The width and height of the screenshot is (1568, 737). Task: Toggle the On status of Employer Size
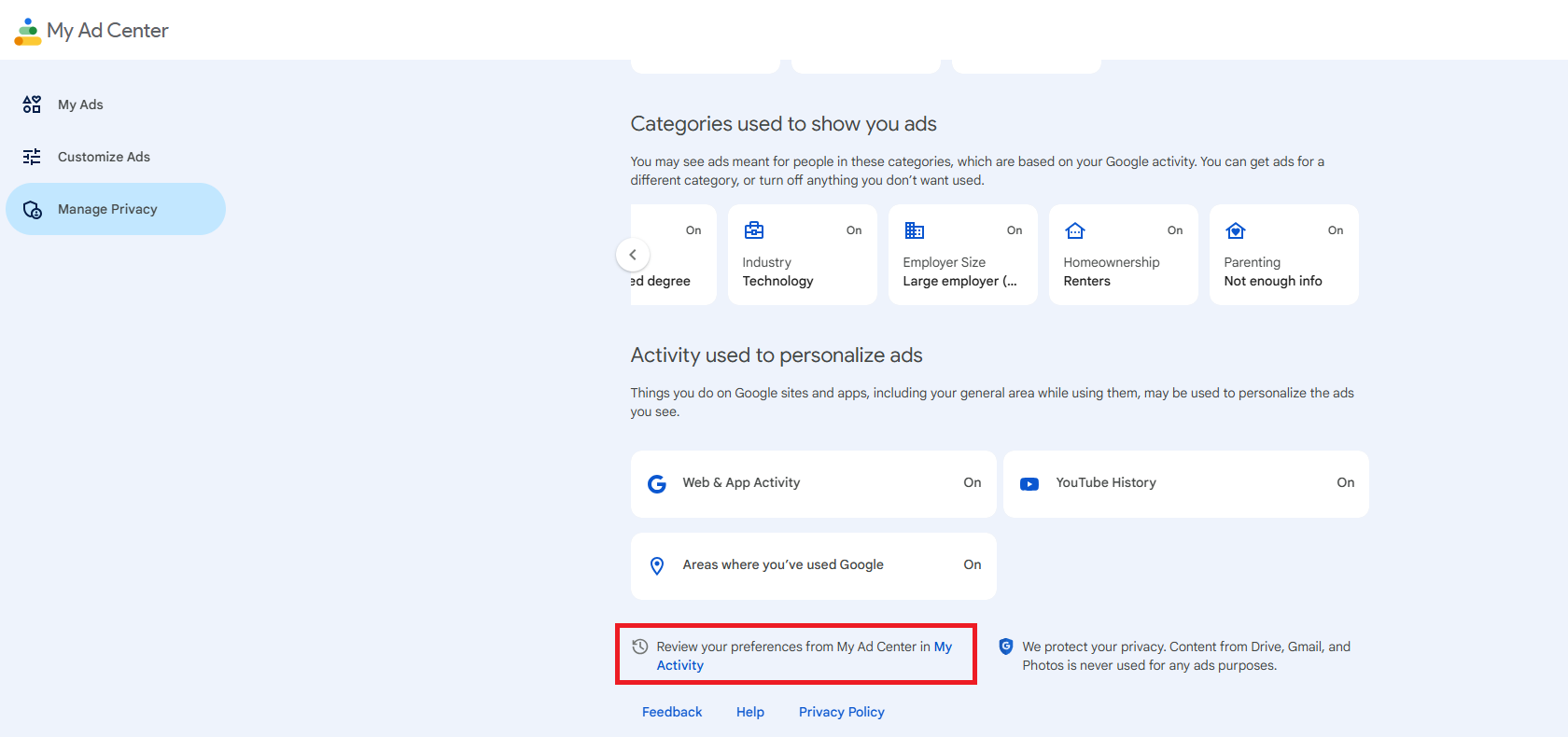(1015, 230)
